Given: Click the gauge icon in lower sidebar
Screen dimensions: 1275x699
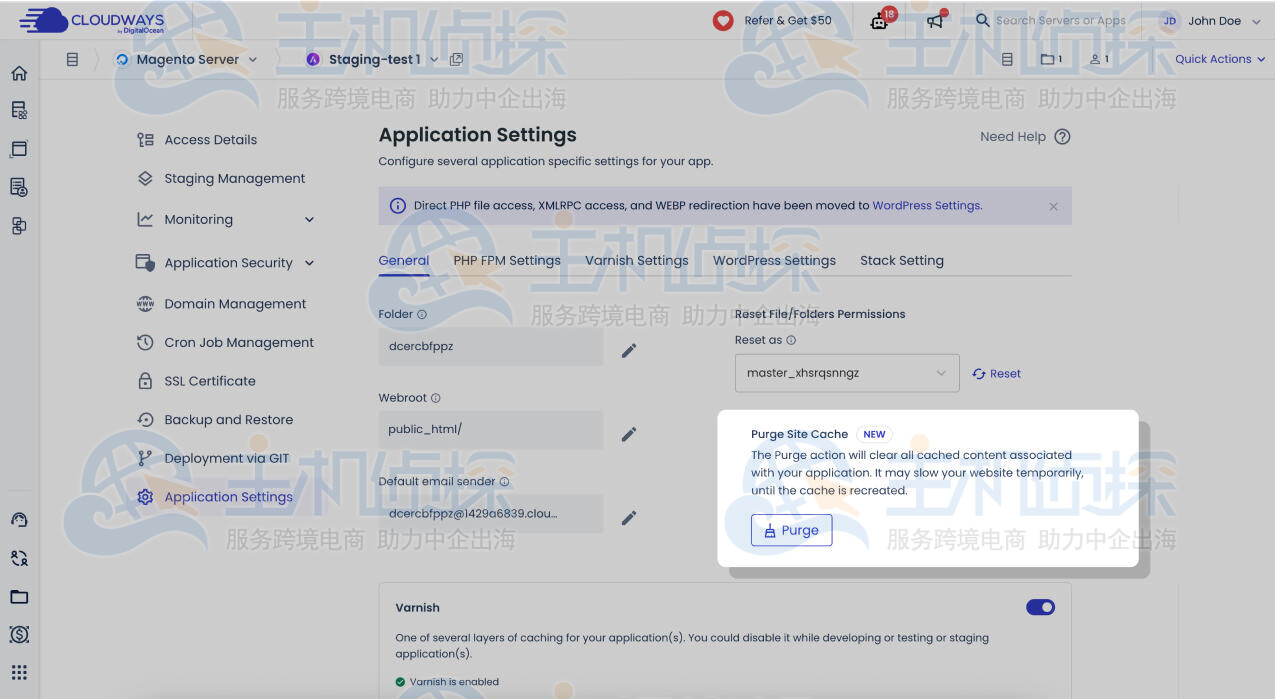Looking at the screenshot, I should tap(19, 520).
